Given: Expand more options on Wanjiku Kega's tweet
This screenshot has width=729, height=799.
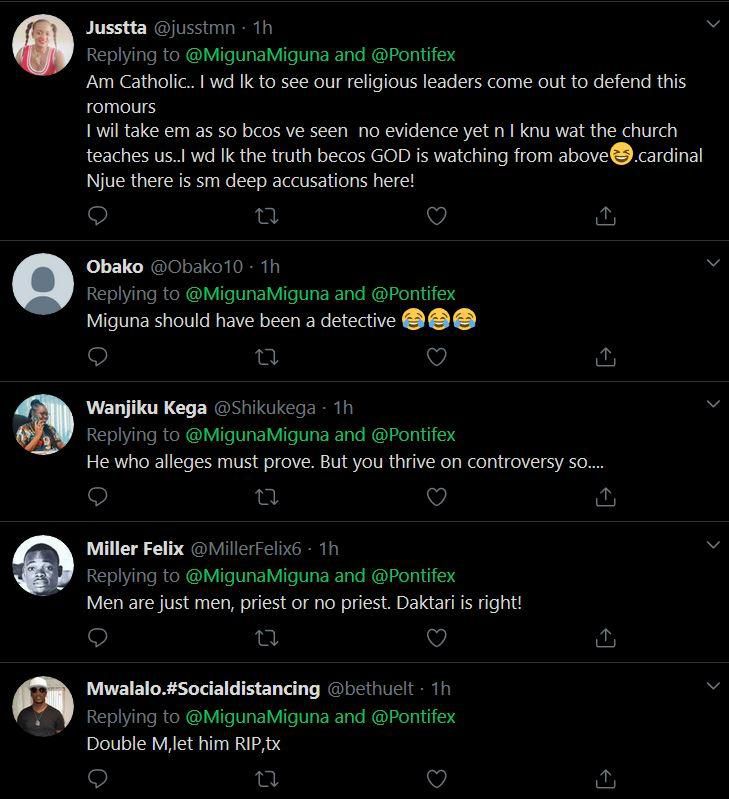Looking at the screenshot, I should click(x=712, y=404).
